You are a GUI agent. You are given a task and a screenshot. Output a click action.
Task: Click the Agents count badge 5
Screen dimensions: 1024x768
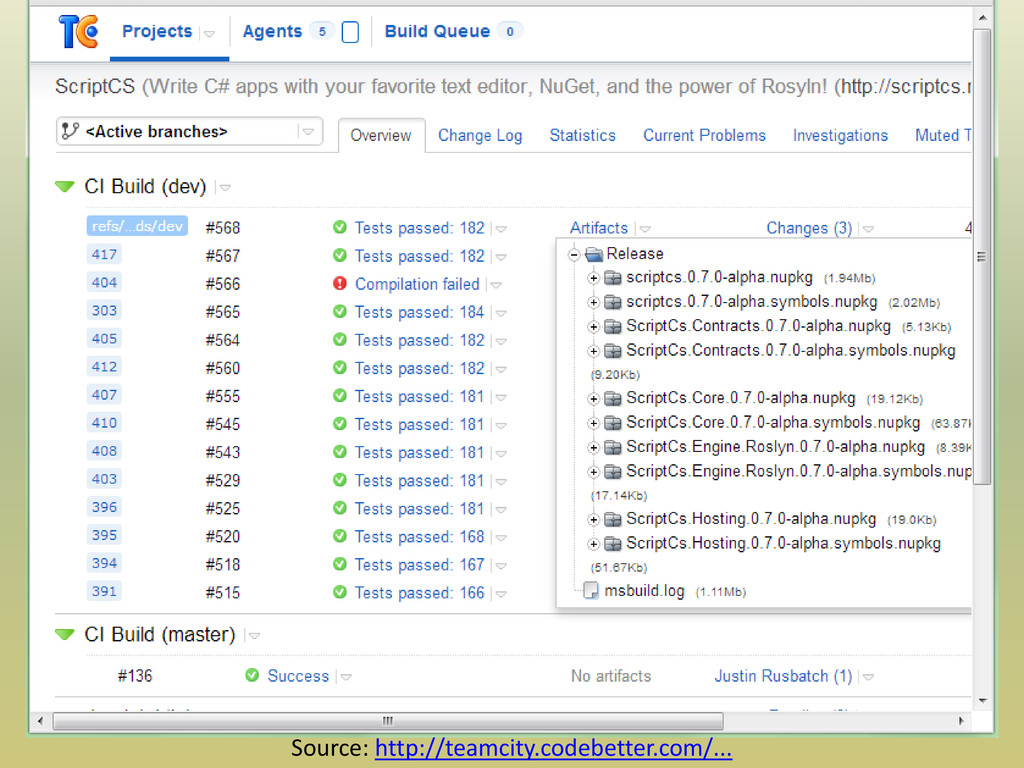tap(322, 31)
